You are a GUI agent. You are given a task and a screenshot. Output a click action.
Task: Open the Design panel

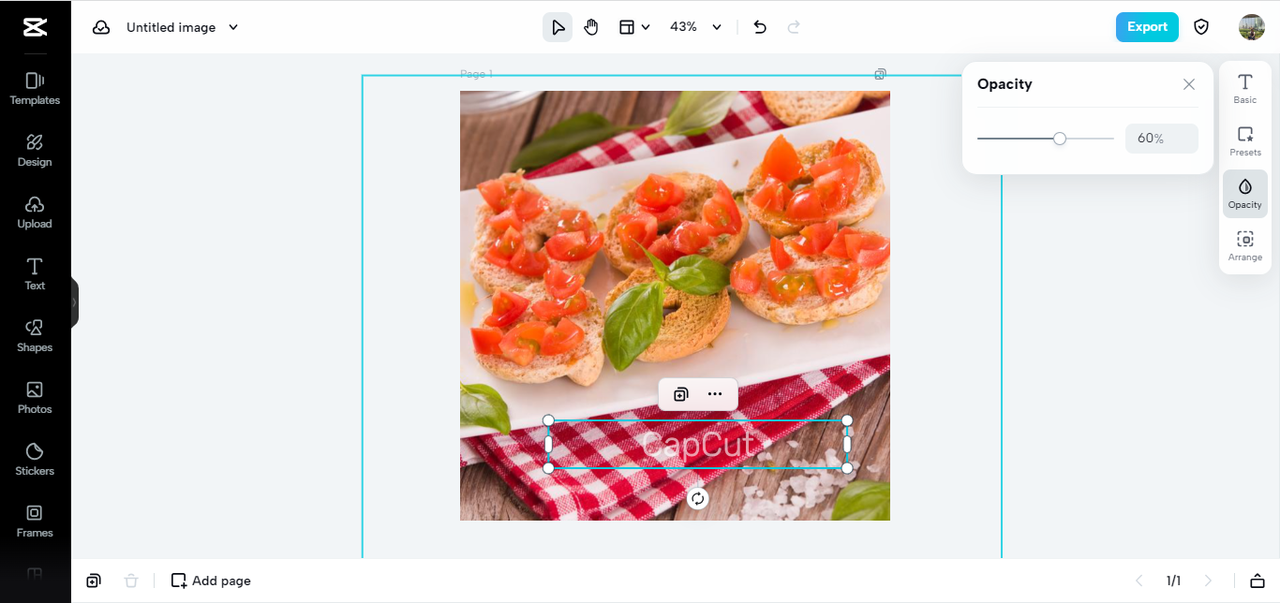[35, 150]
